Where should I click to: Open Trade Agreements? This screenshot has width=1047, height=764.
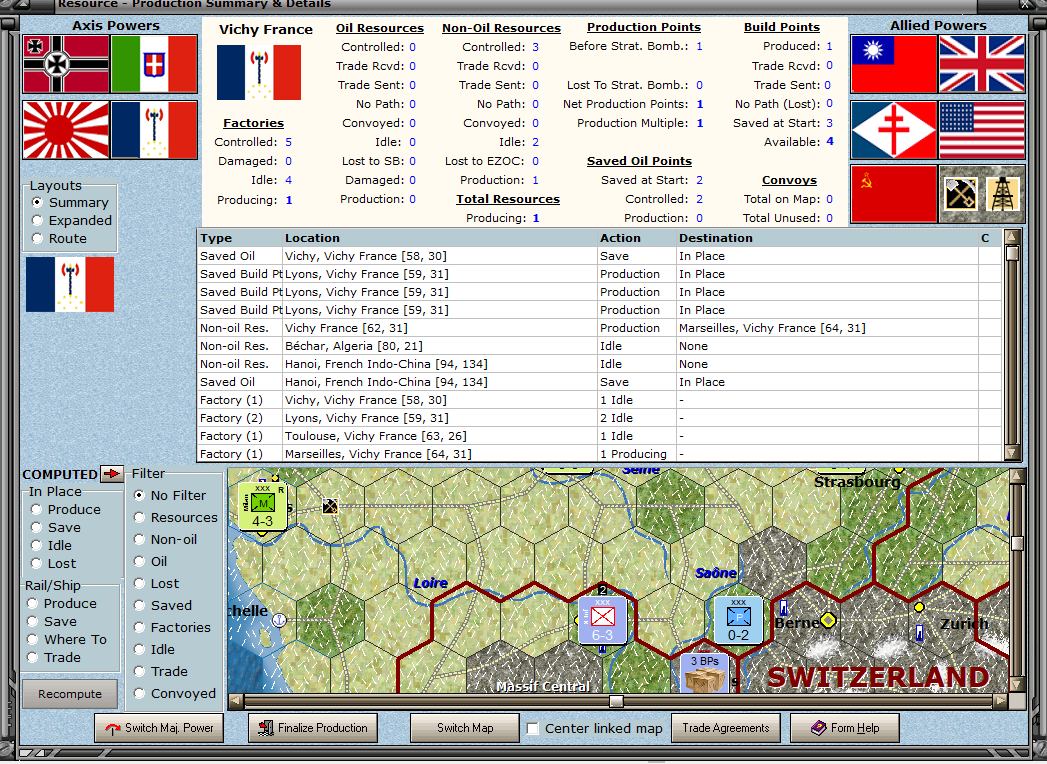point(726,729)
